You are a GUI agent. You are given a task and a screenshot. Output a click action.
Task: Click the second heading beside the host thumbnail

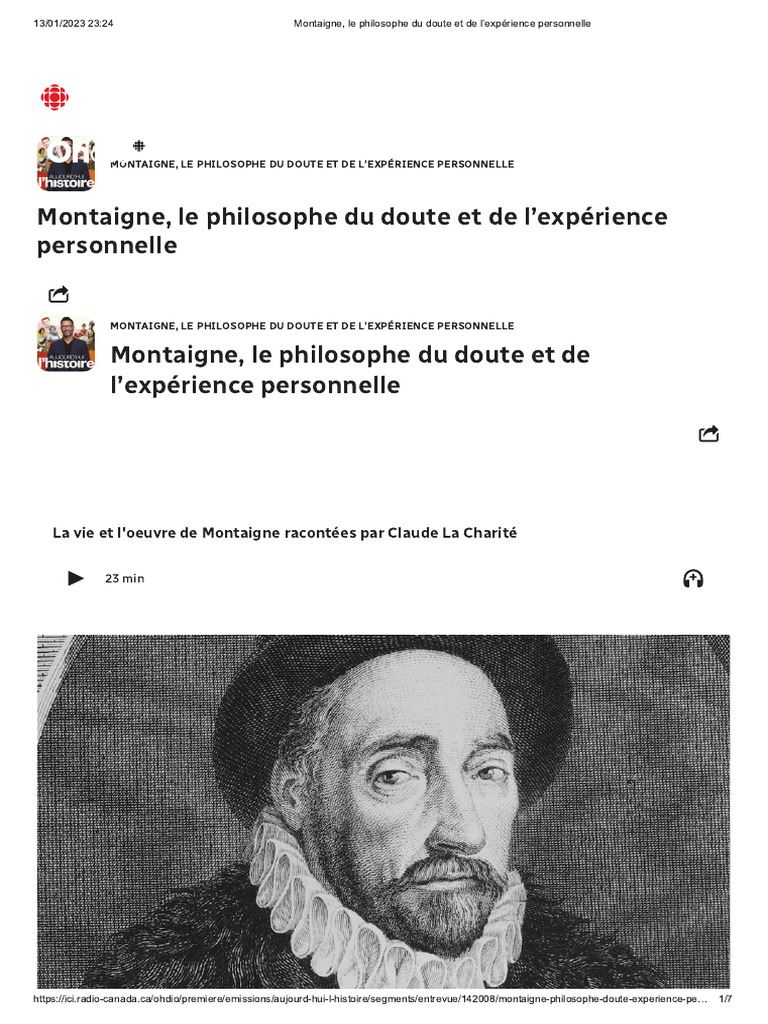click(350, 370)
